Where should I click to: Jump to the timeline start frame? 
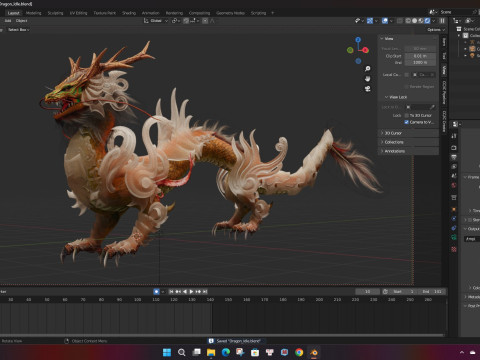point(171,292)
